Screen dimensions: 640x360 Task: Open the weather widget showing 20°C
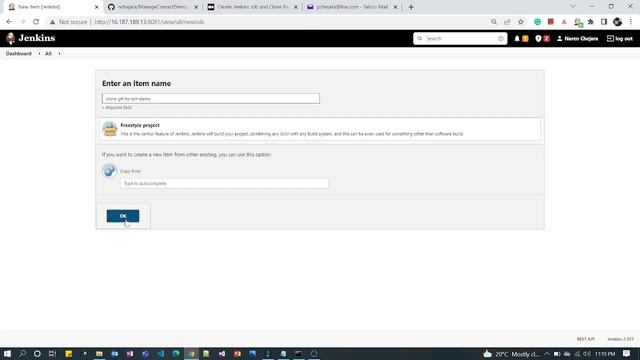[x=511, y=354]
